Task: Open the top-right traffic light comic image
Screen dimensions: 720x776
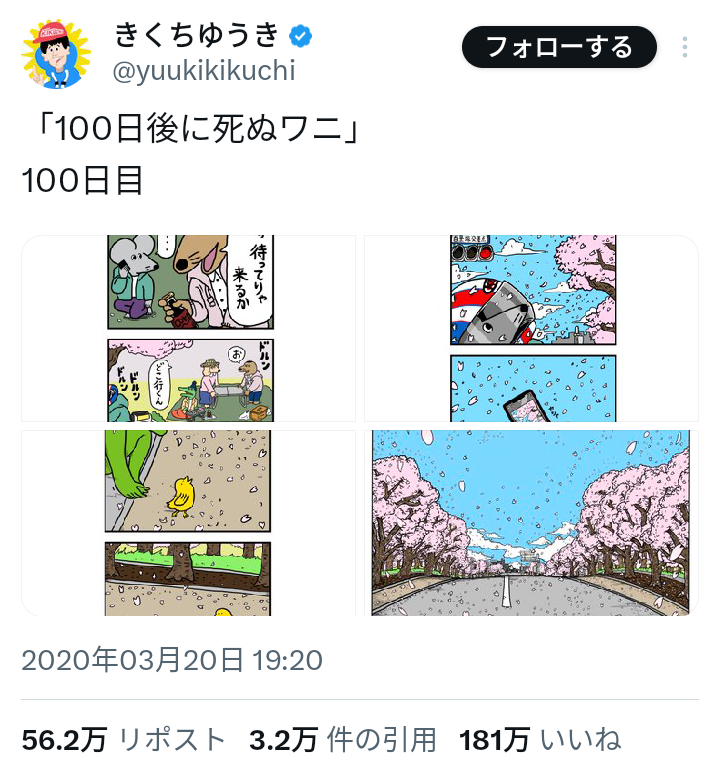Action: [531, 329]
